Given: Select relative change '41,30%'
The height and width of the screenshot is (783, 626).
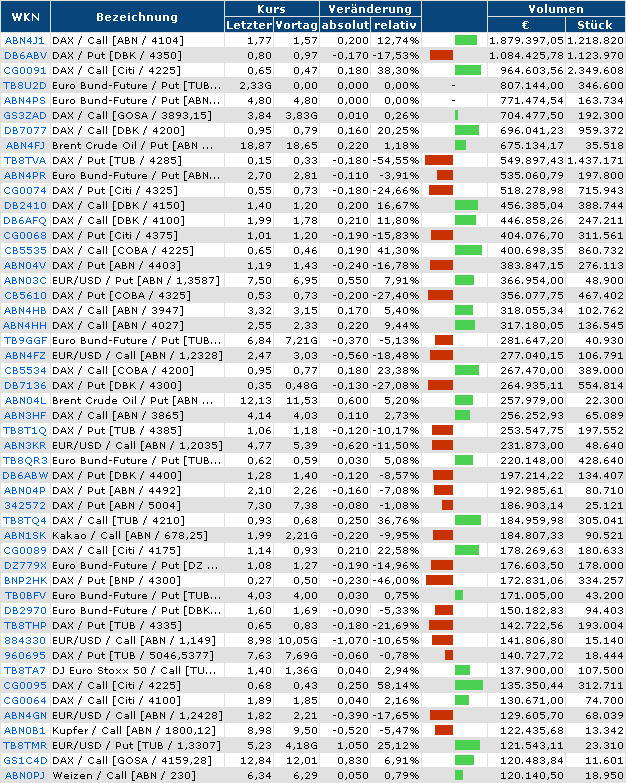Looking at the screenshot, I should [398, 250].
